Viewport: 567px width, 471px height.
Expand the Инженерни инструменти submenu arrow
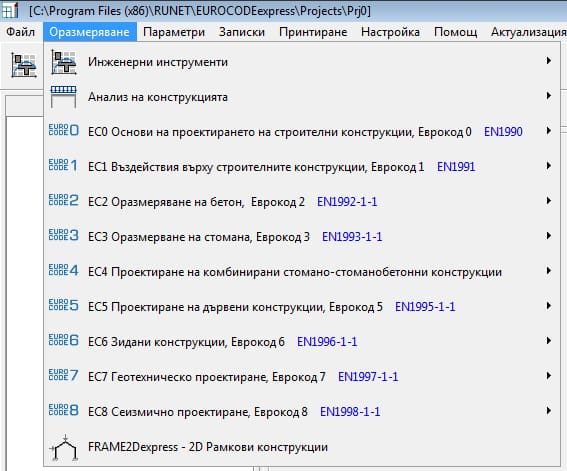tap(549, 61)
